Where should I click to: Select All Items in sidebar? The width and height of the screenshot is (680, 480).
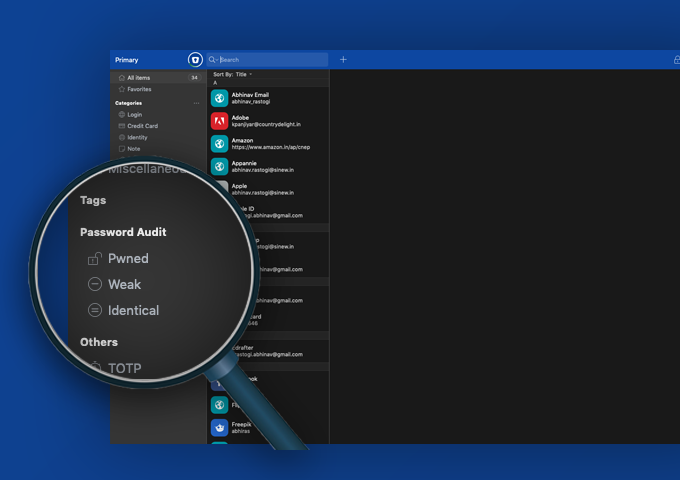(138, 77)
